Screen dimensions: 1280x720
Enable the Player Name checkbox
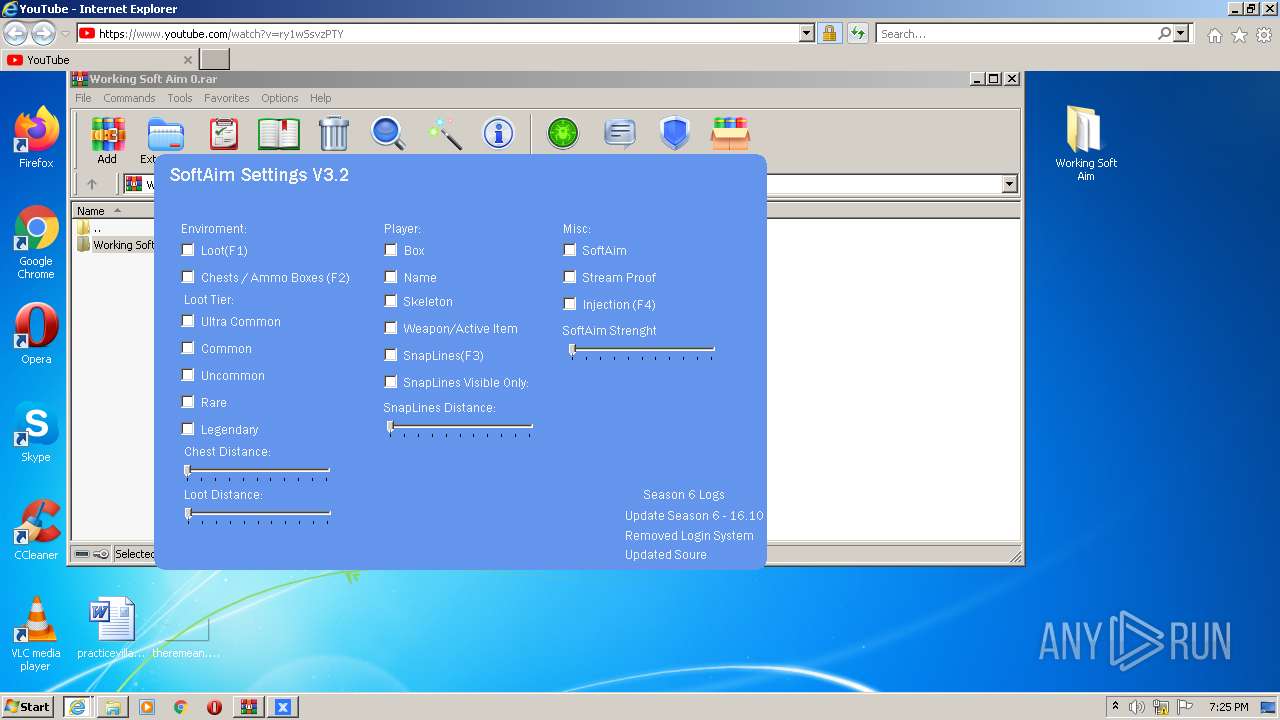391,277
